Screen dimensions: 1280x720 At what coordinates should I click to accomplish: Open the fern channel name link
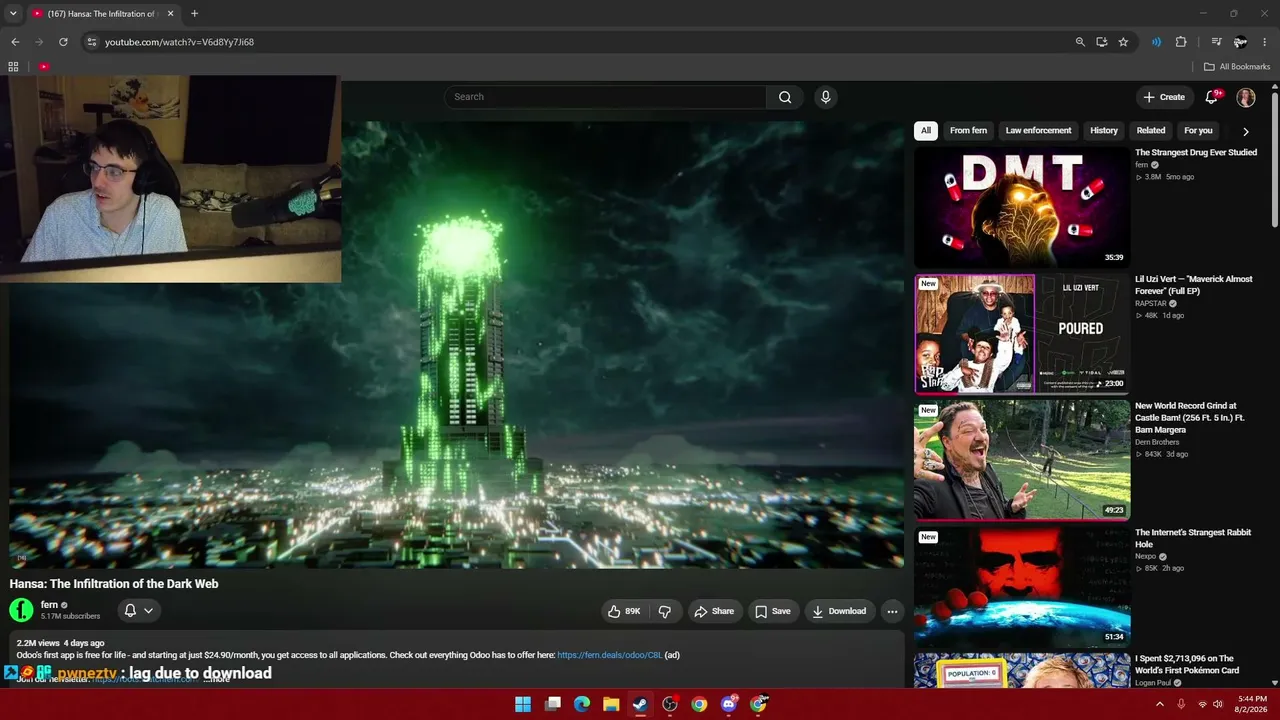click(x=49, y=605)
